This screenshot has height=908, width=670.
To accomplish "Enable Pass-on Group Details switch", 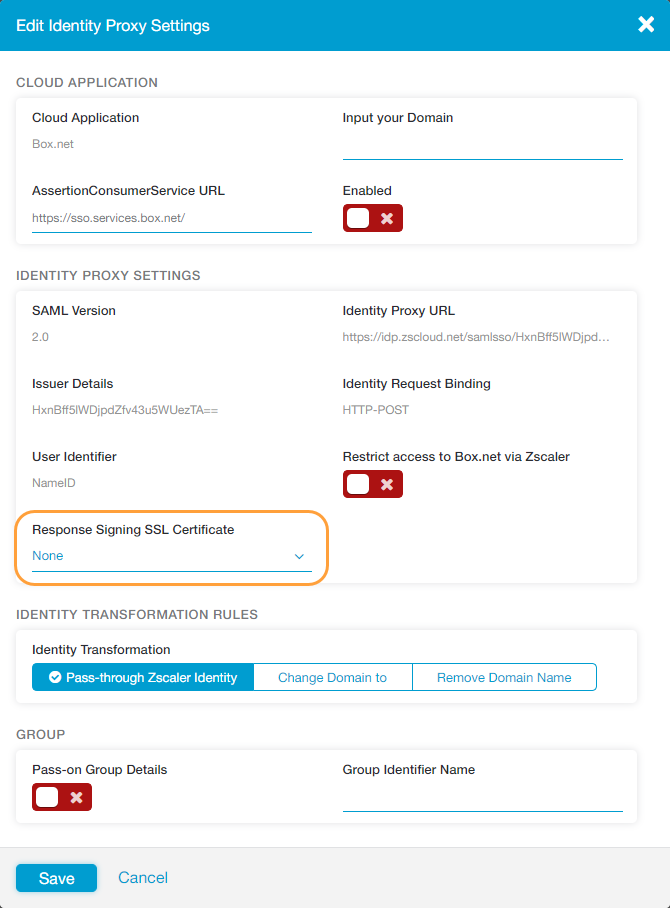I will tap(61, 797).
